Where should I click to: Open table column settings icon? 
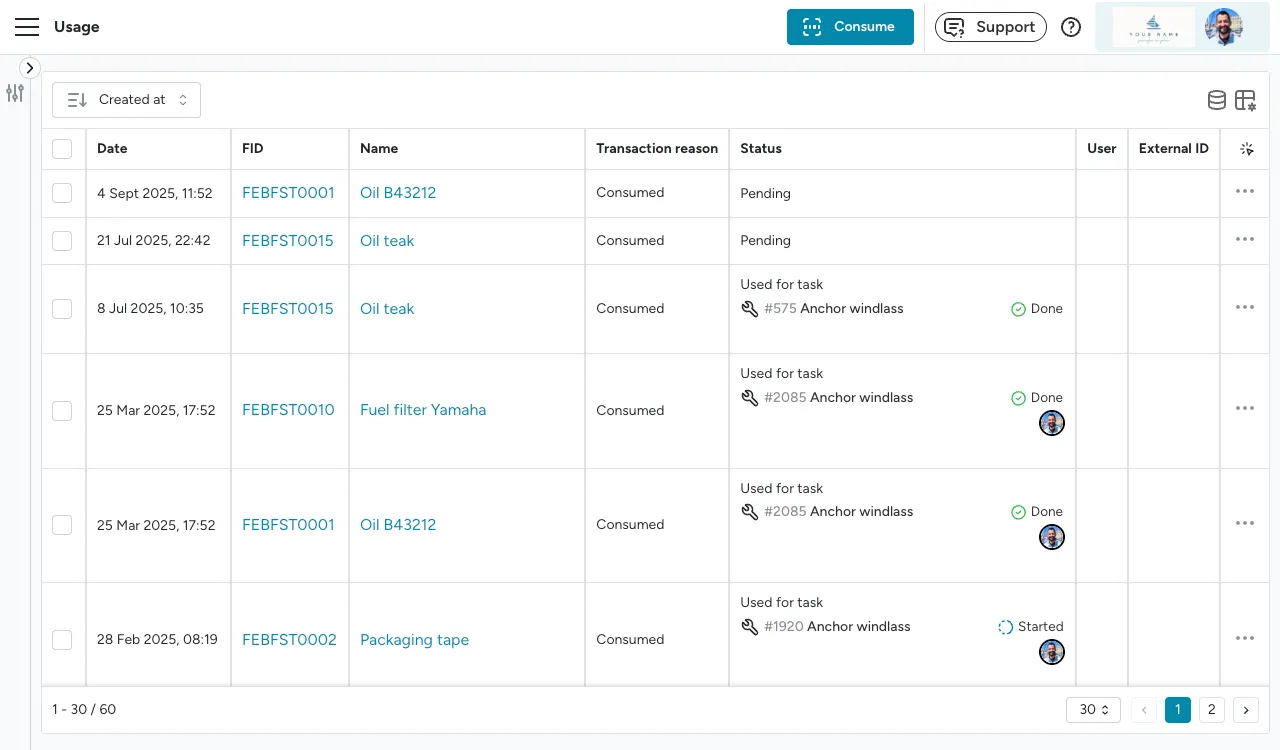(1245, 100)
